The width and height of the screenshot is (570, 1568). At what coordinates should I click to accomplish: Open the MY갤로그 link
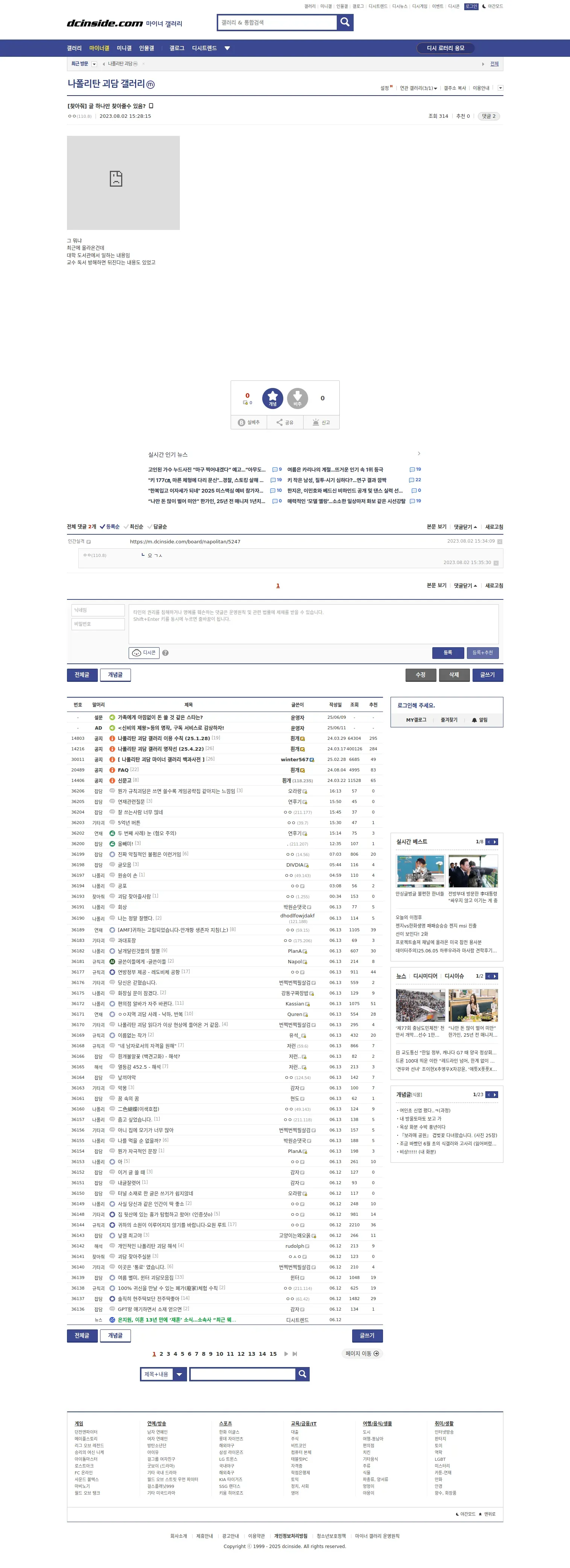coord(416,720)
